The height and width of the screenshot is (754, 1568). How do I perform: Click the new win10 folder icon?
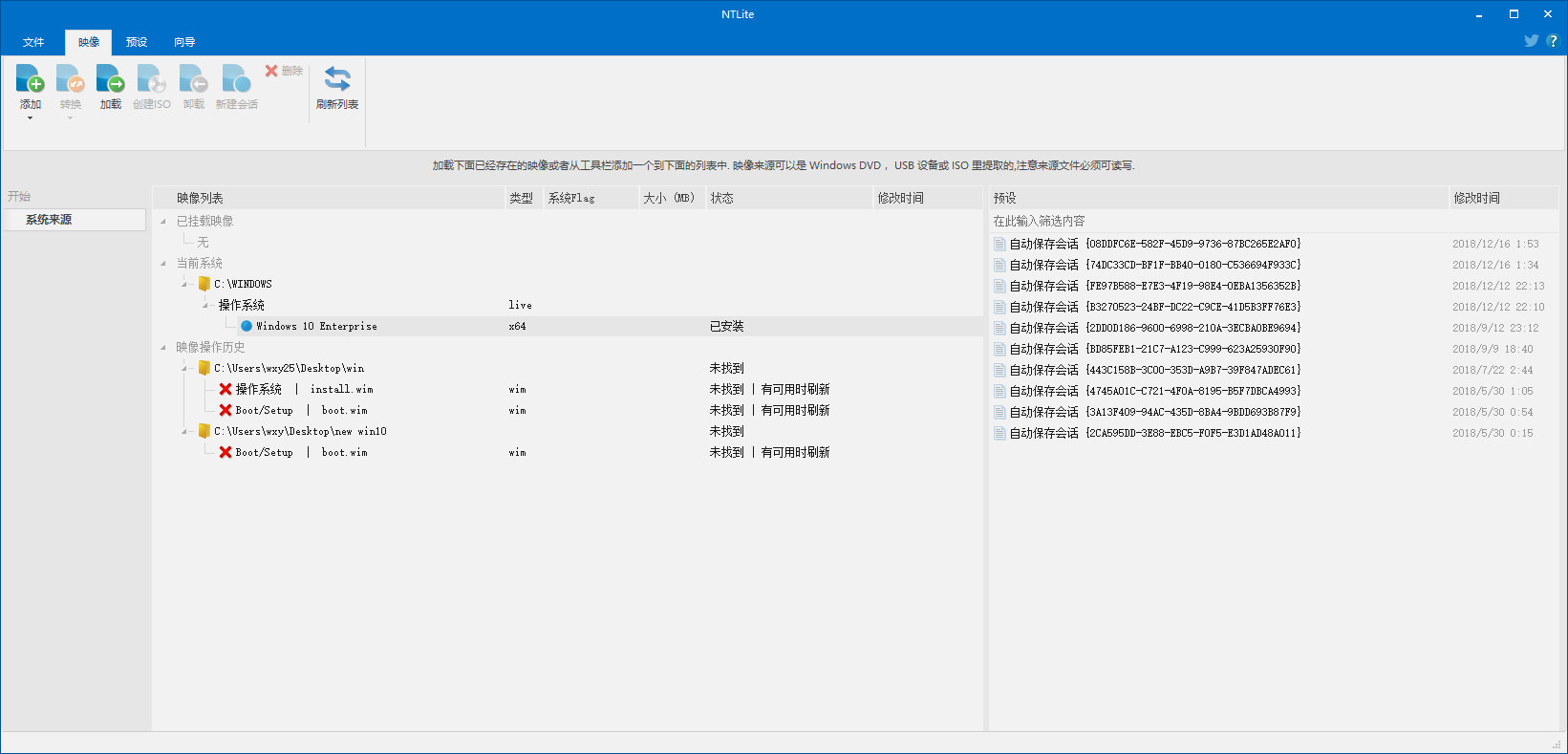(204, 432)
